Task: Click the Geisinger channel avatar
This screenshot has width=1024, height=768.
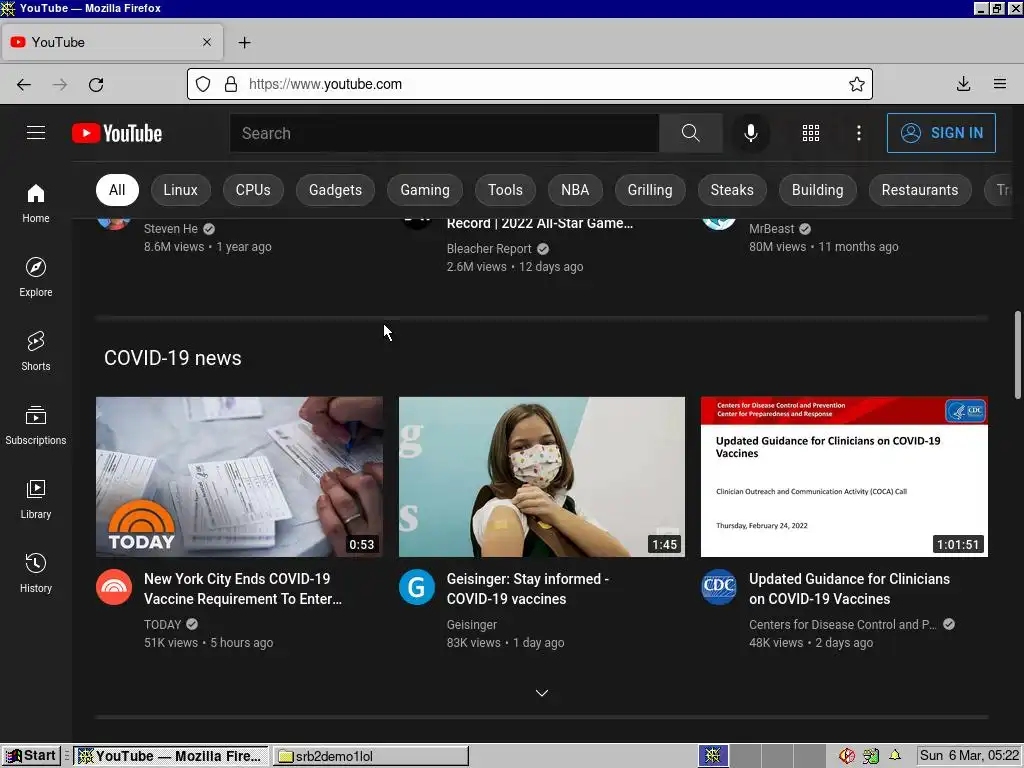Action: pyautogui.click(x=417, y=587)
